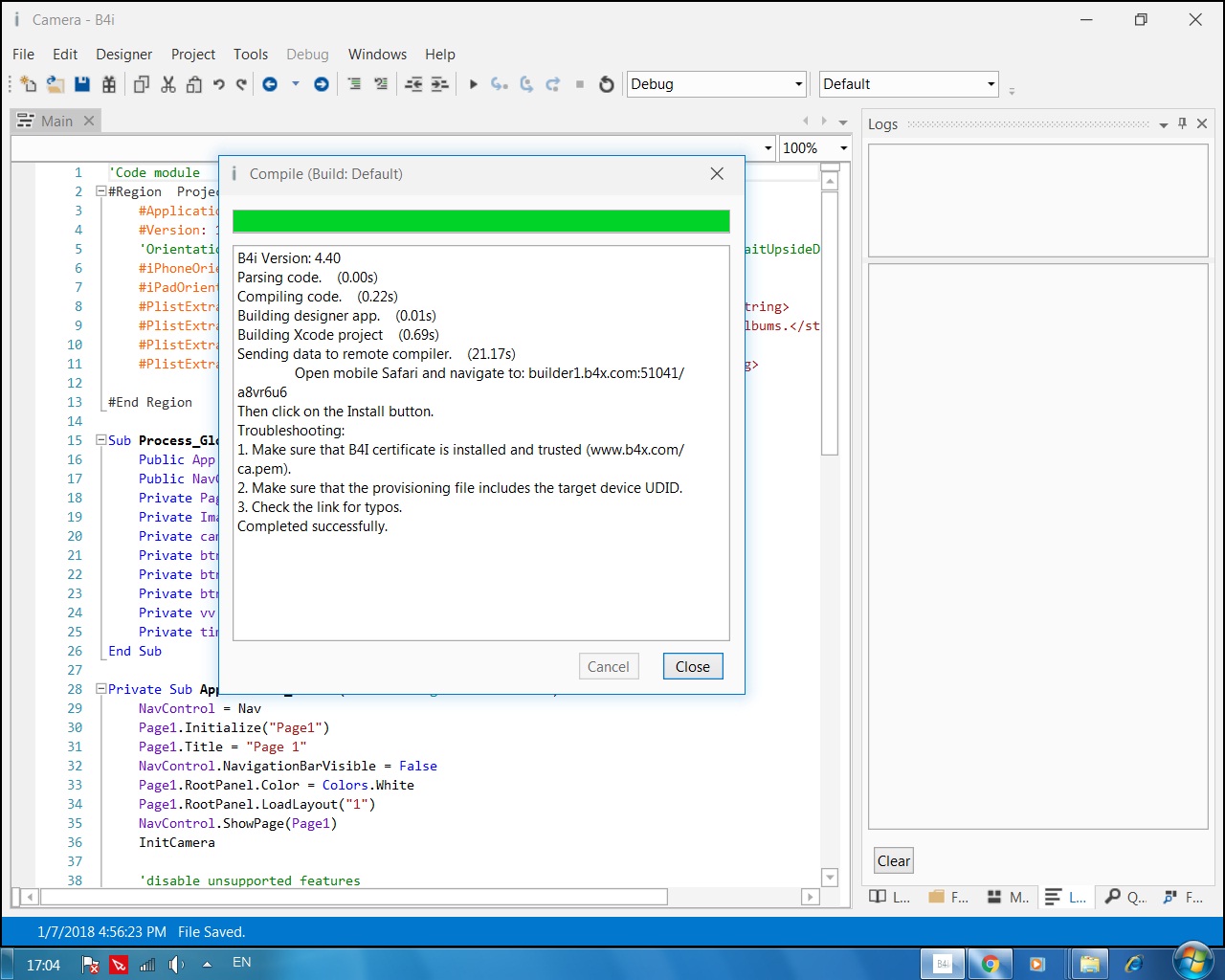
Task: Click the Restart circular arrow icon
Action: 606,84
